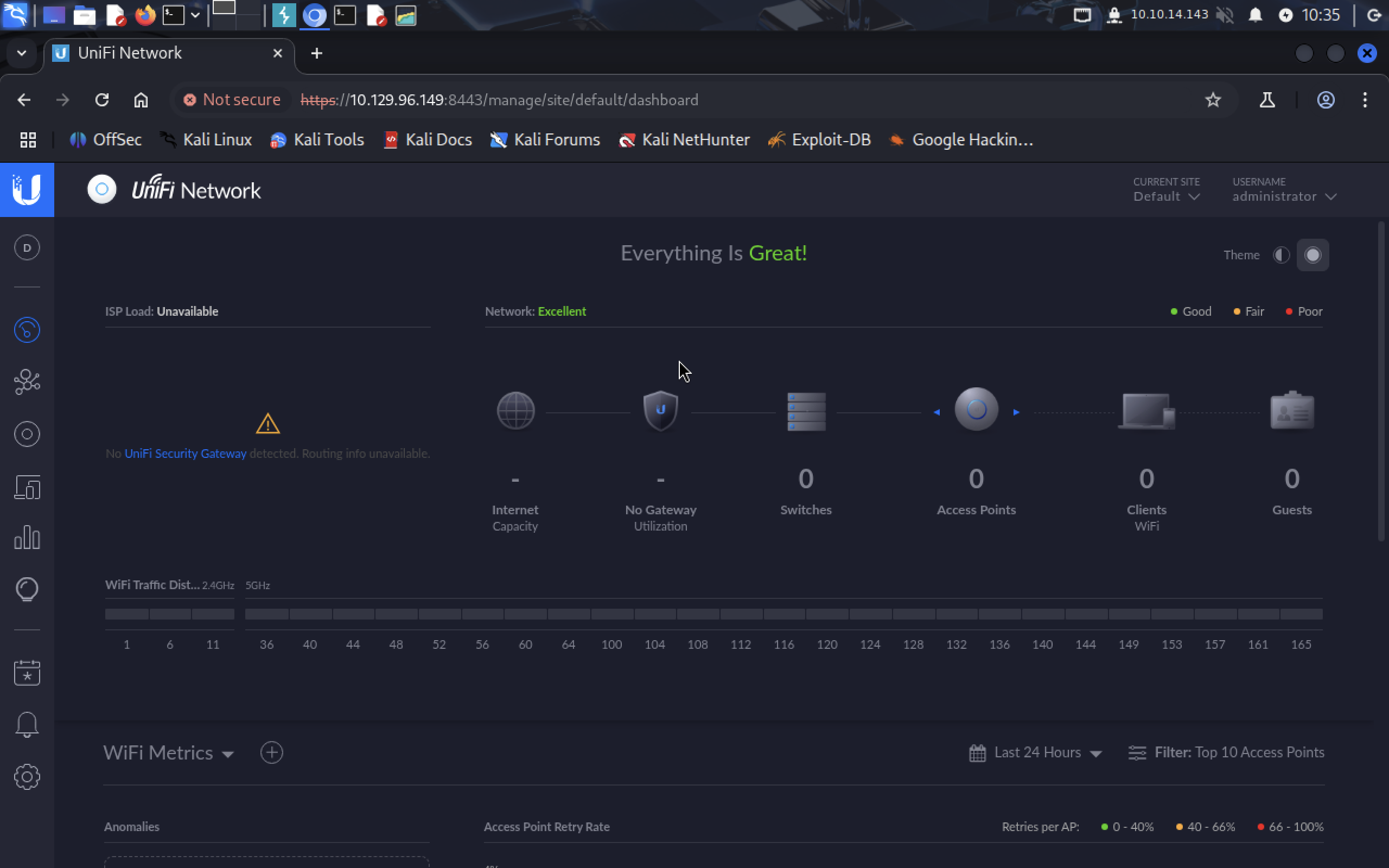Screen dimensions: 1389x868
Task: Click the muted volume tray icon
Action: click(1225, 15)
